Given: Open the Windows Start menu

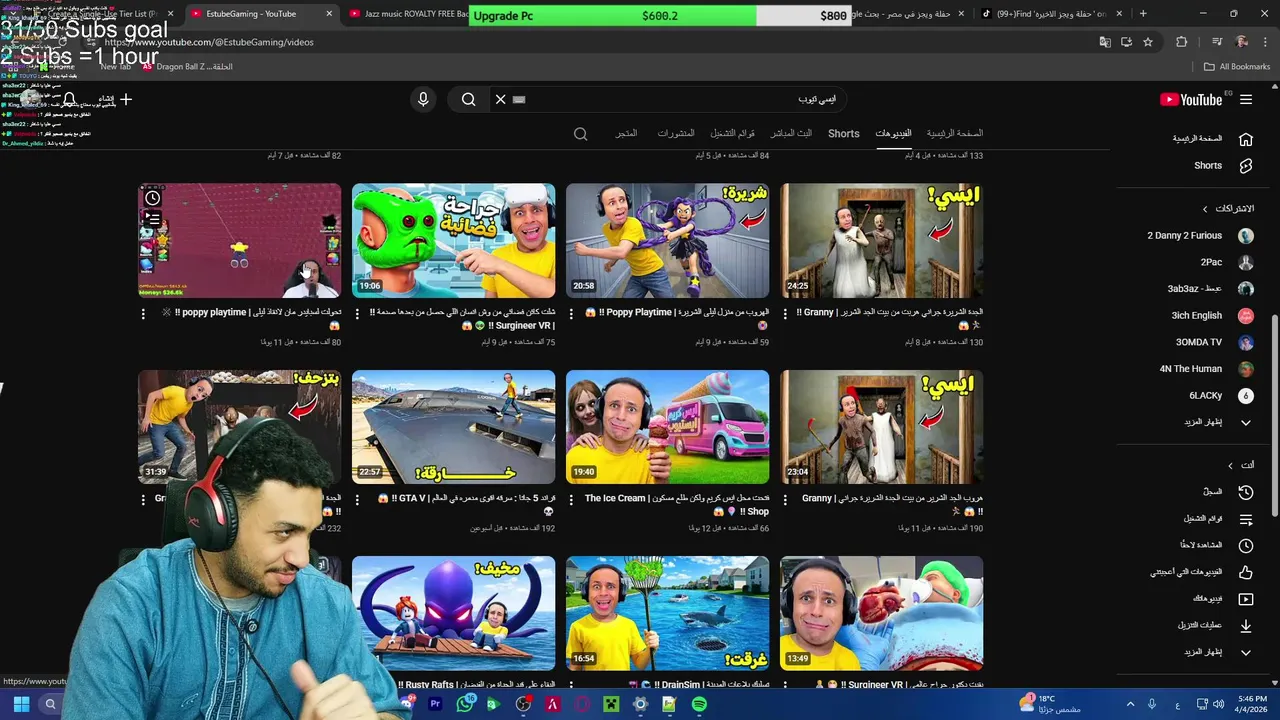Looking at the screenshot, I should point(21,704).
